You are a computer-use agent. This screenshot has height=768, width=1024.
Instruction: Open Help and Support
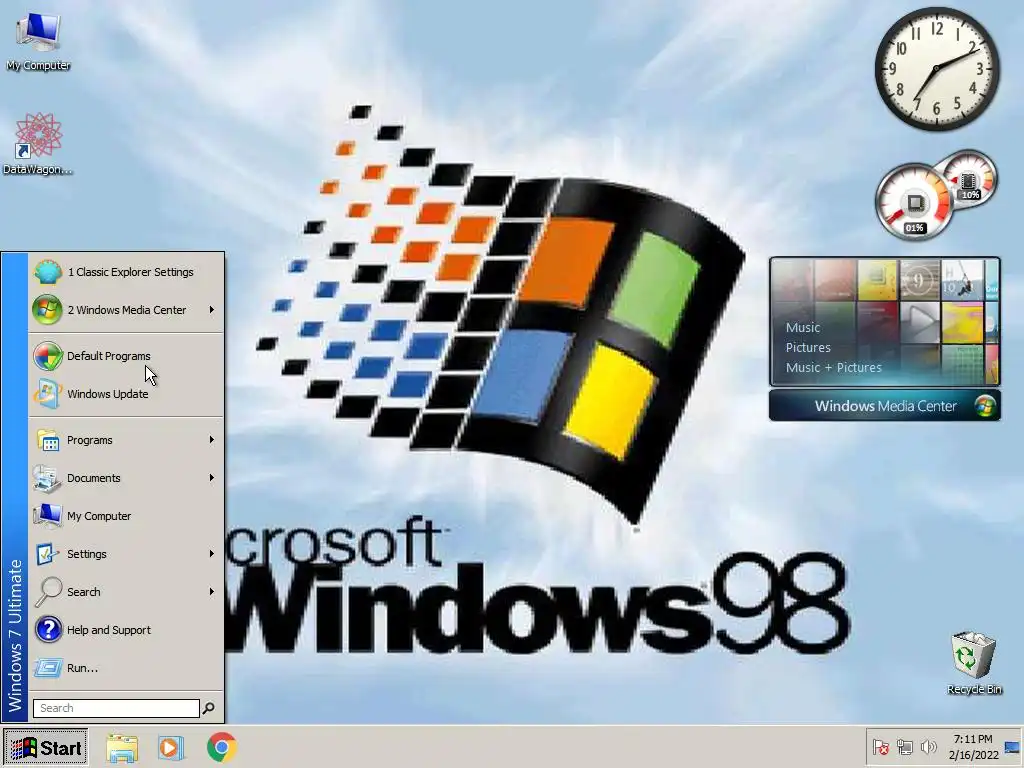pos(125,630)
